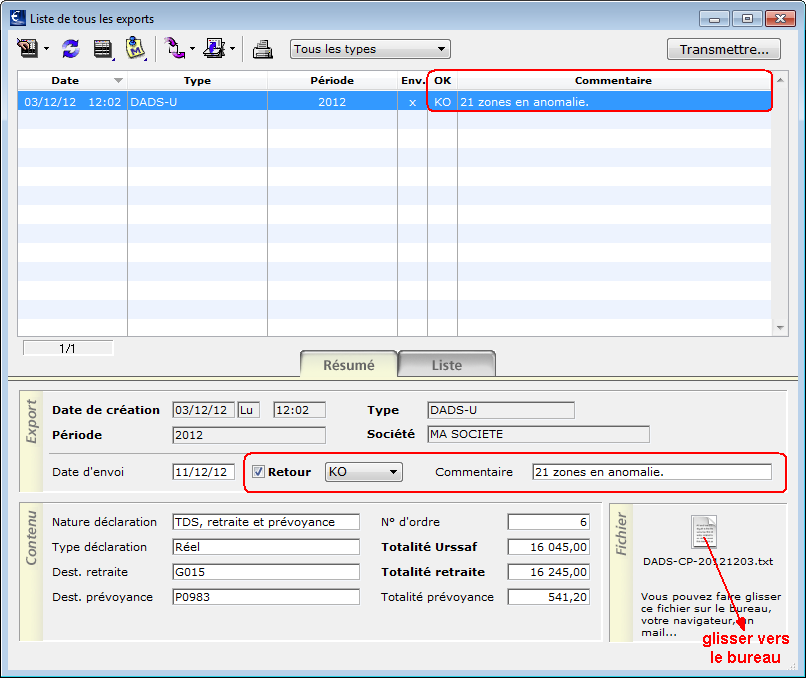Click the refresh arrows toolbar icon
806x678 pixels.
click(x=70, y=49)
